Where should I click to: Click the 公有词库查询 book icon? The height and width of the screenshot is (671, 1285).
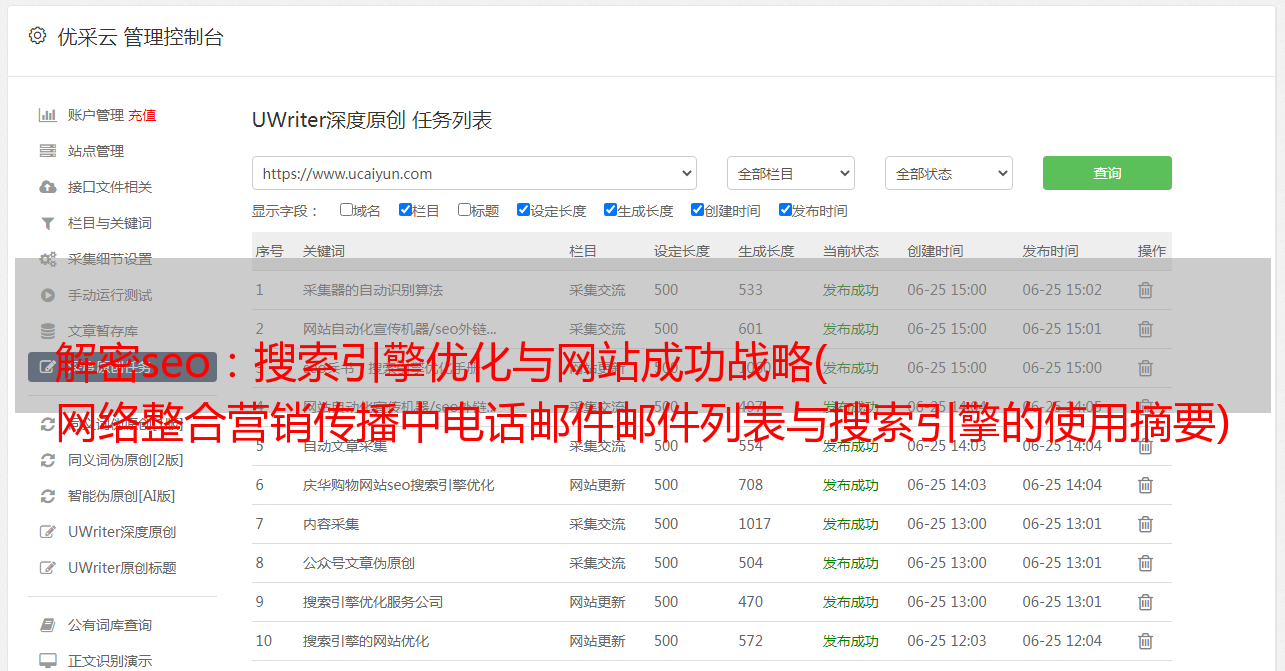tap(47, 625)
